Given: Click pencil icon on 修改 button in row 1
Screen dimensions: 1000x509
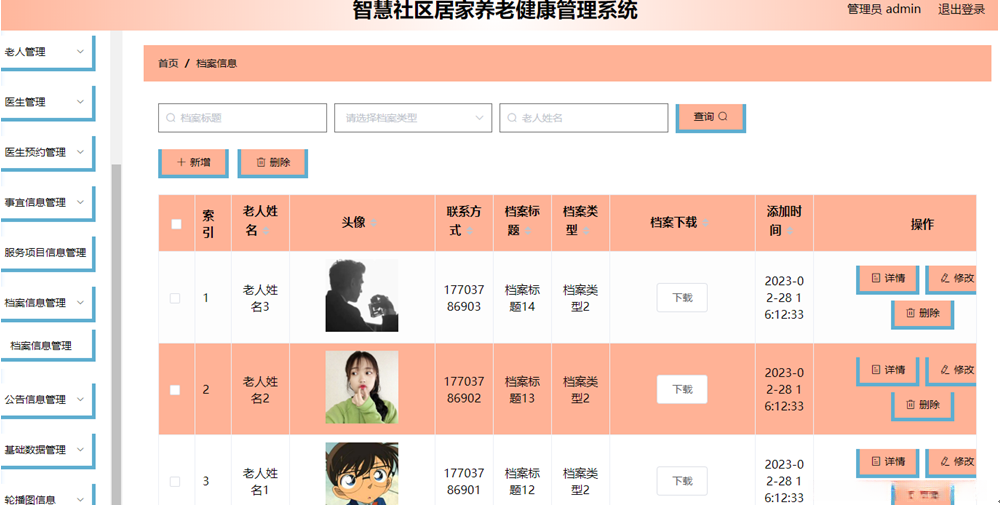Looking at the screenshot, I should [945, 278].
